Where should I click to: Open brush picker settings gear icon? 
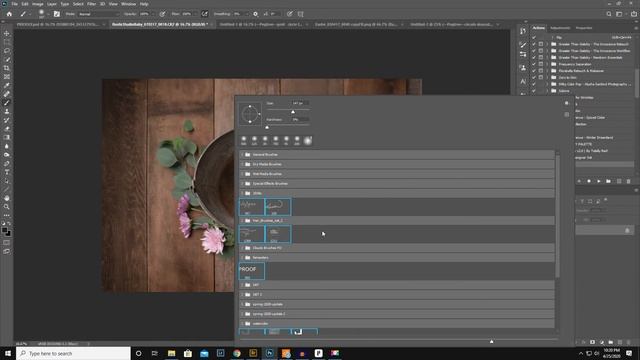pos(567,103)
